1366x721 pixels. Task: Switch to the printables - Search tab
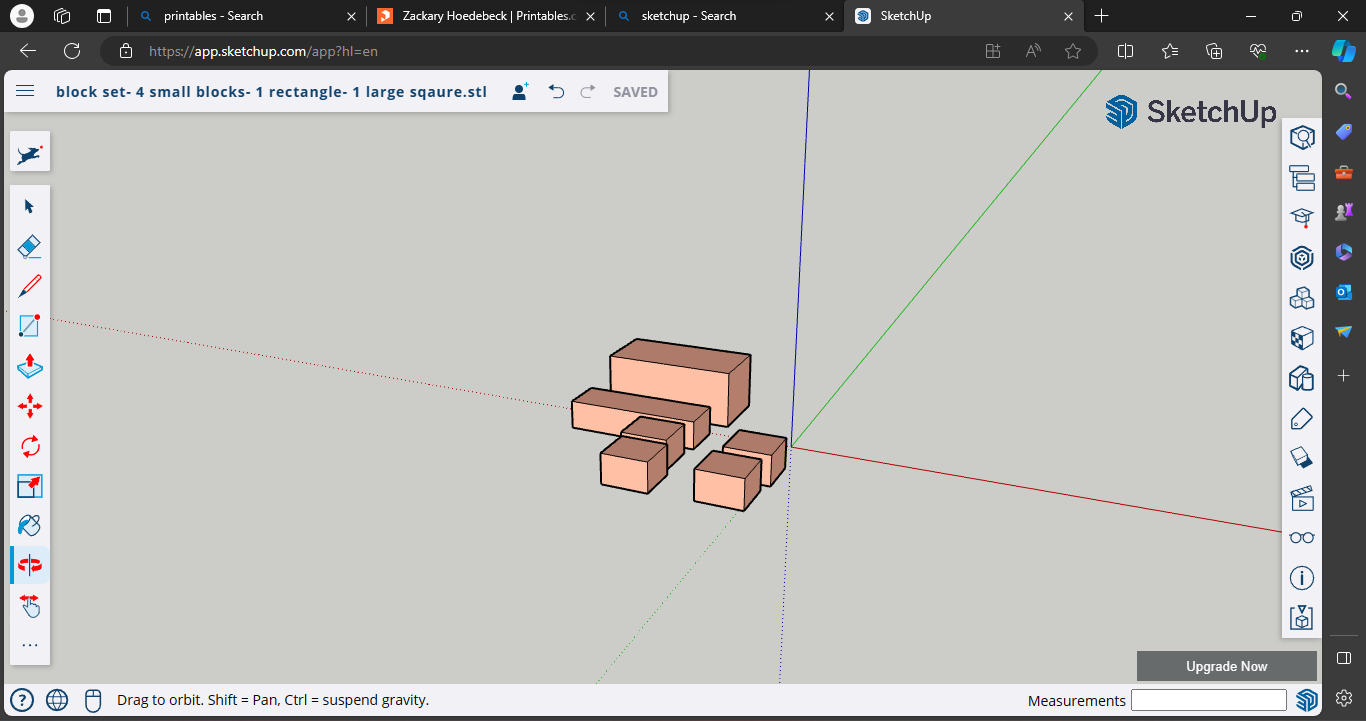coord(240,16)
